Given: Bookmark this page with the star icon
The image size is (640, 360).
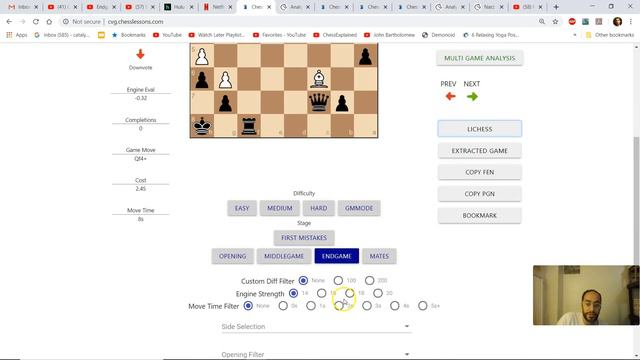Looking at the screenshot, I should click(x=555, y=22).
